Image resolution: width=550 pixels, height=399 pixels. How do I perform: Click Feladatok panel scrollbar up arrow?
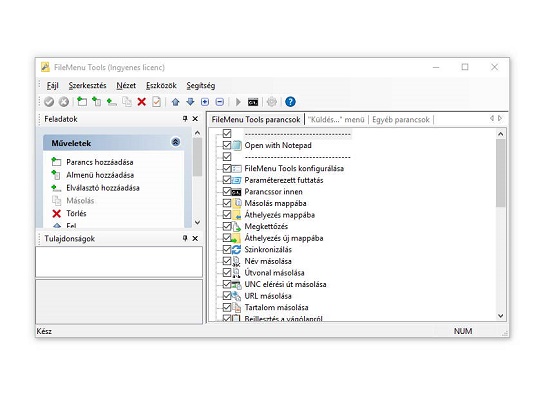(x=197, y=133)
